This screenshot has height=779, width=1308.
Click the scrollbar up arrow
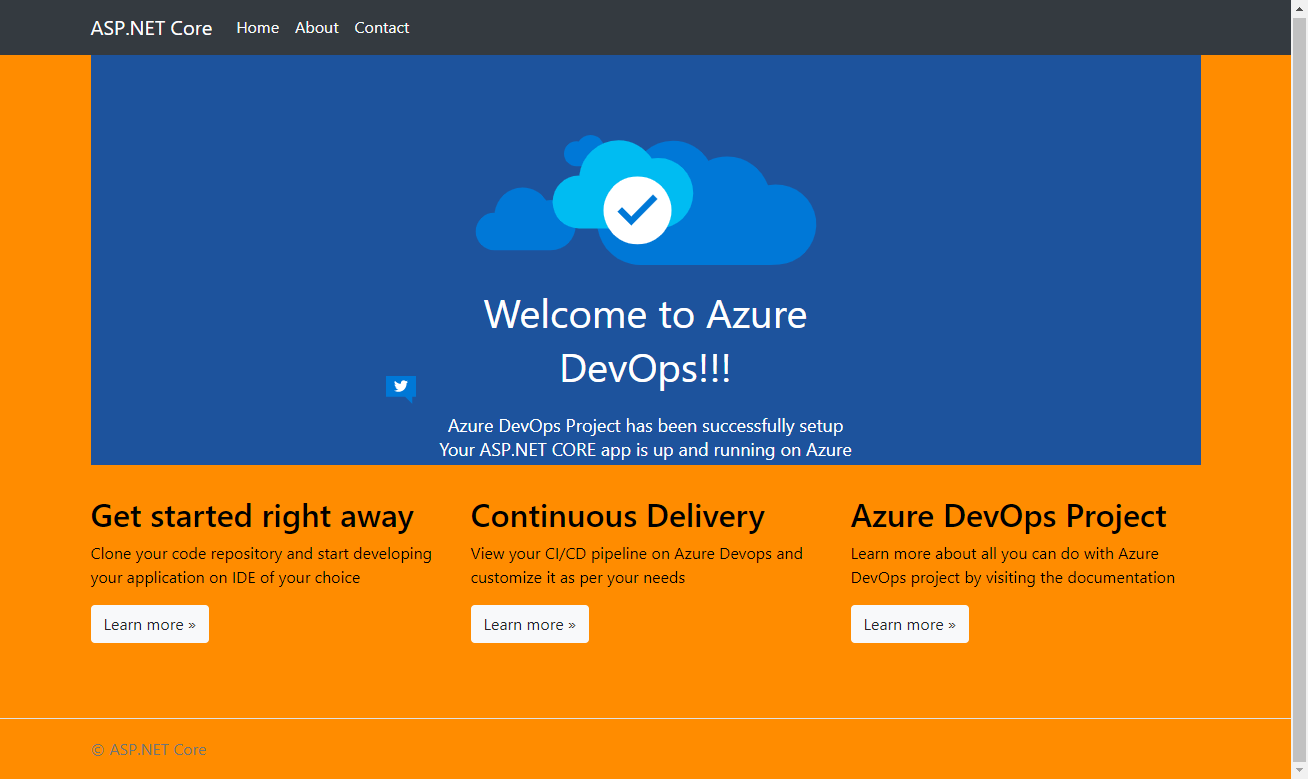coord(1299,8)
